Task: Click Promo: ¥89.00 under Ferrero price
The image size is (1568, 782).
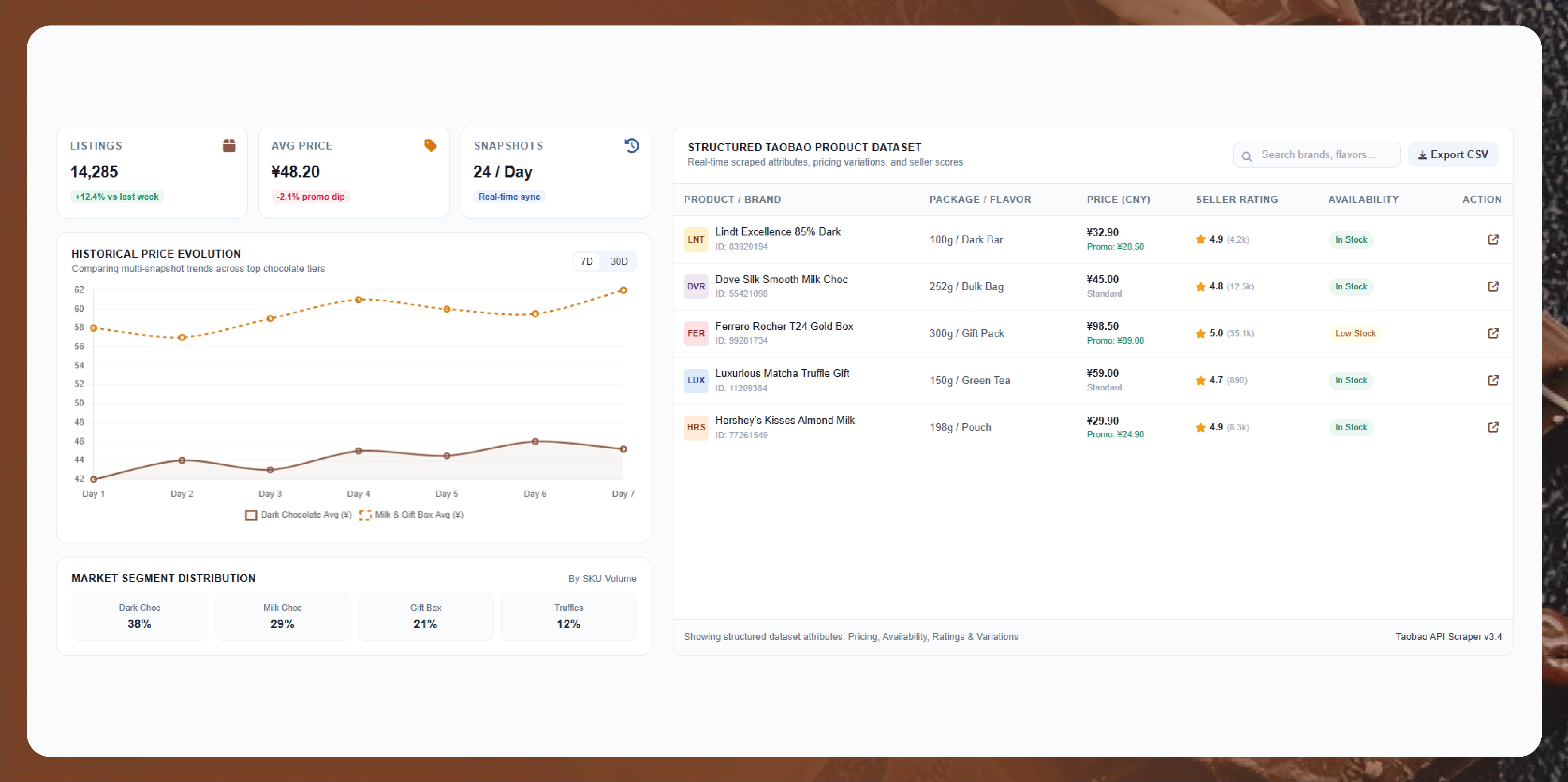Action: (x=1115, y=340)
